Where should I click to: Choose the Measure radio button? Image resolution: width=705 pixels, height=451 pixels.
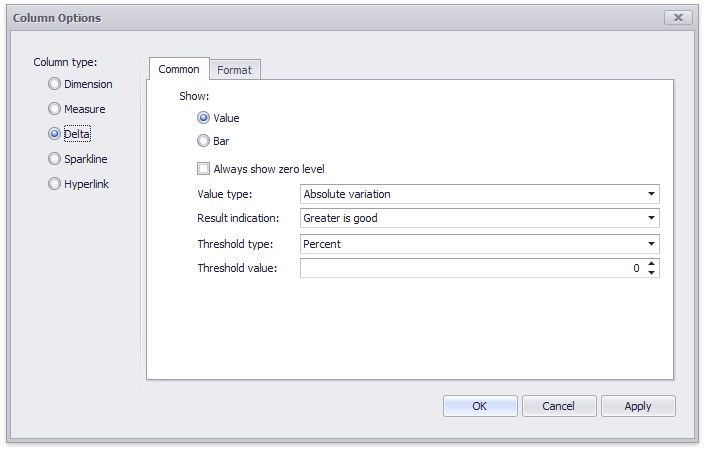coord(55,109)
